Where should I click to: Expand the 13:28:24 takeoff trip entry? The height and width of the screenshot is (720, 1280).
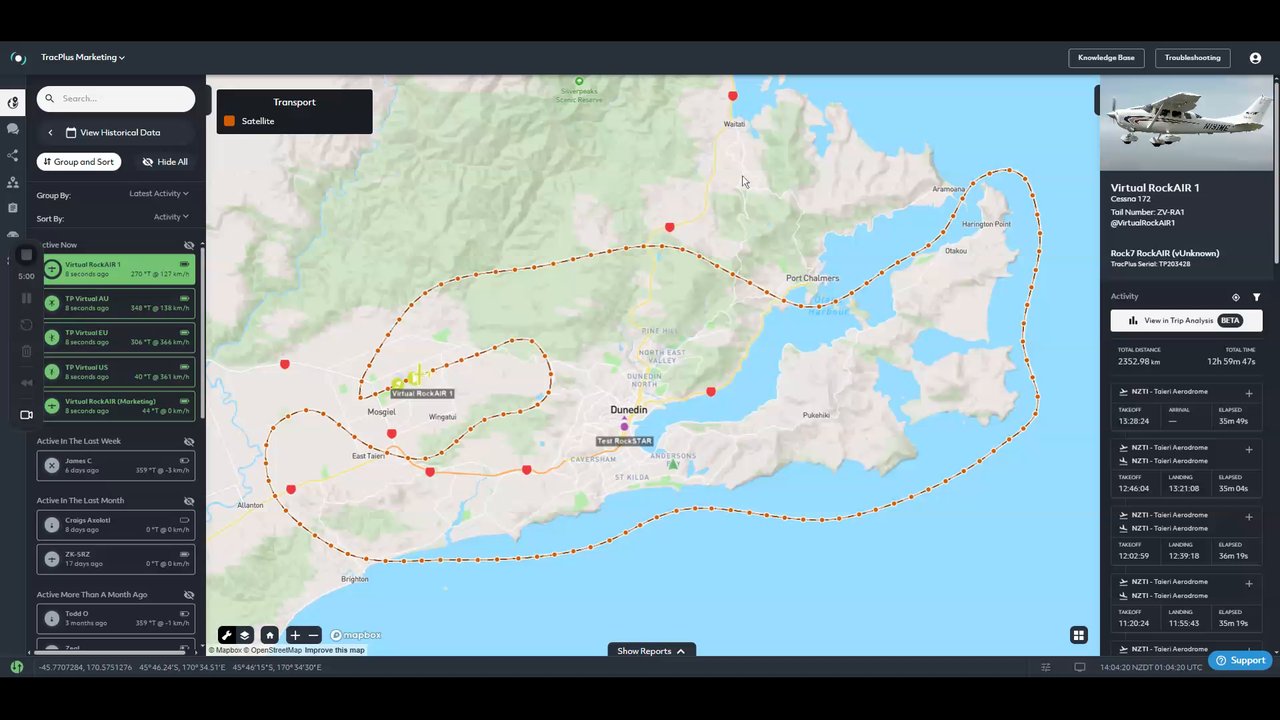click(1249, 393)
